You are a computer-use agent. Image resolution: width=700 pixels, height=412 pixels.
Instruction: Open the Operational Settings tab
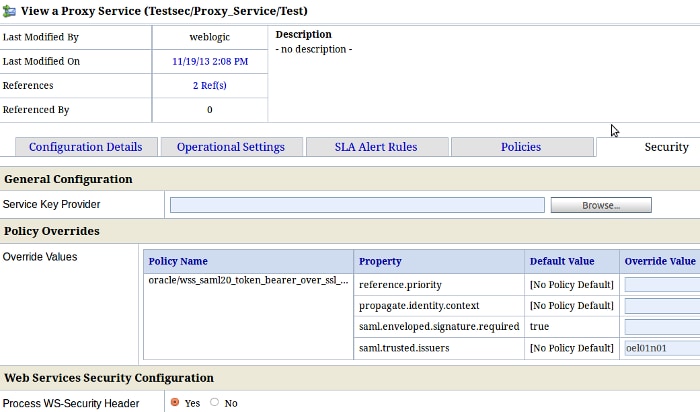[230, 147]
